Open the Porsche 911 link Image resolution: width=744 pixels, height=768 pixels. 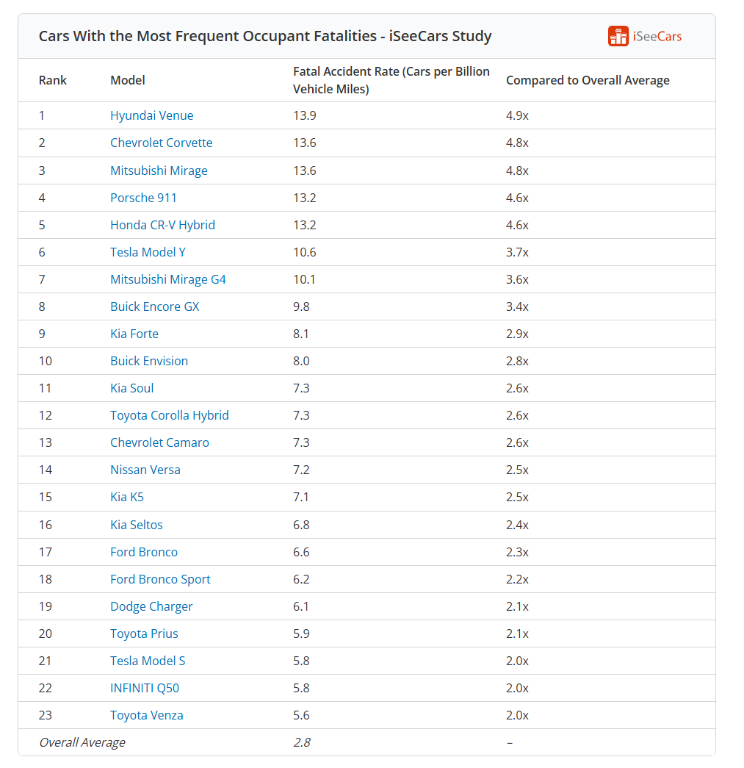143,198
